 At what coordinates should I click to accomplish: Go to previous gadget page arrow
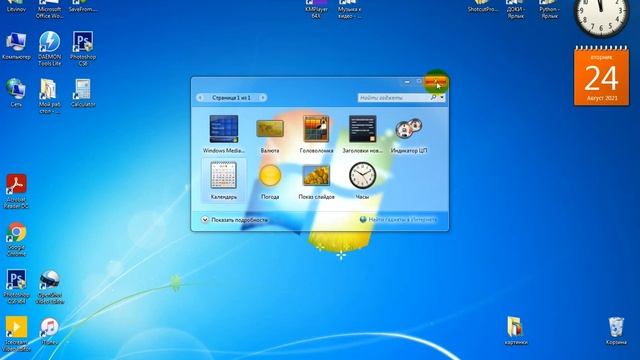click(200, 98)
